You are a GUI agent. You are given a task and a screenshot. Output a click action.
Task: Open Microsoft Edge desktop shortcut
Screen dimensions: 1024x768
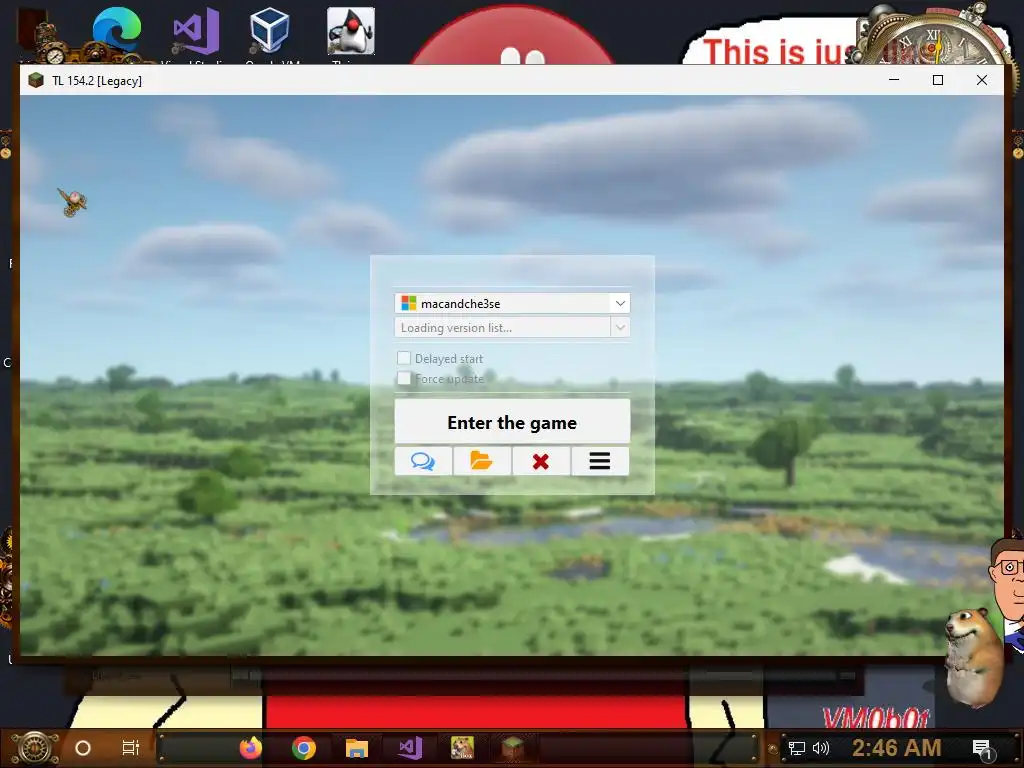tap(117, 31)
